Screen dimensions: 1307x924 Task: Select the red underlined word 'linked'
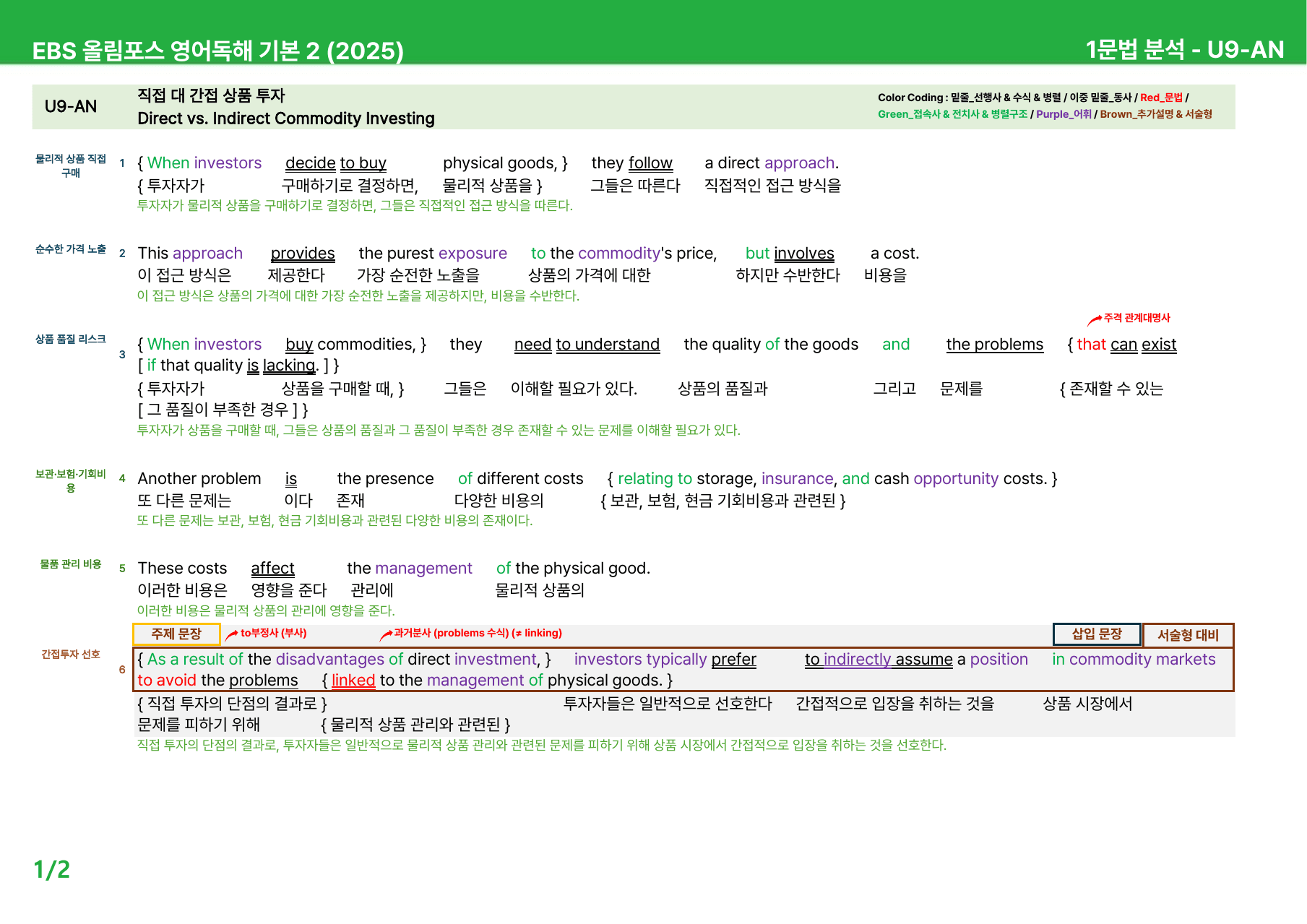click(x=353, y=681)
